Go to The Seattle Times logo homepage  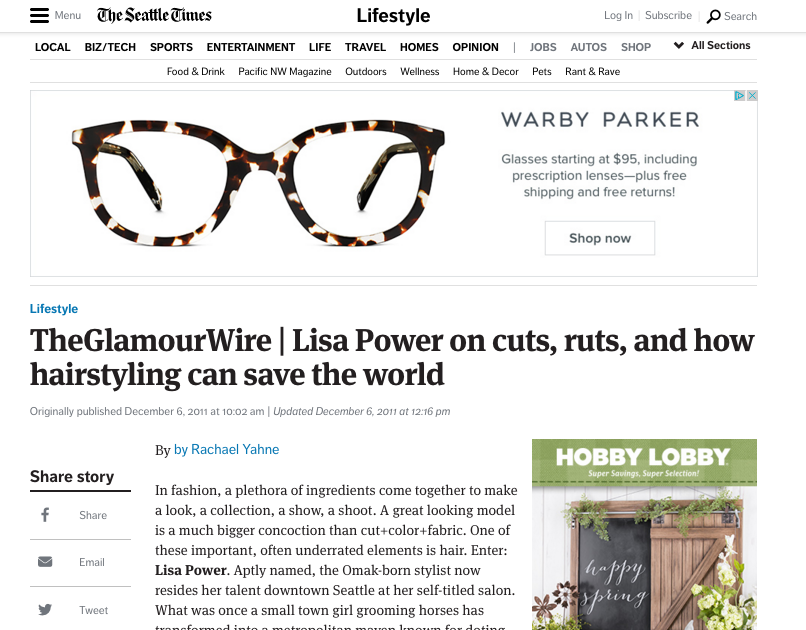coord(154,15)
